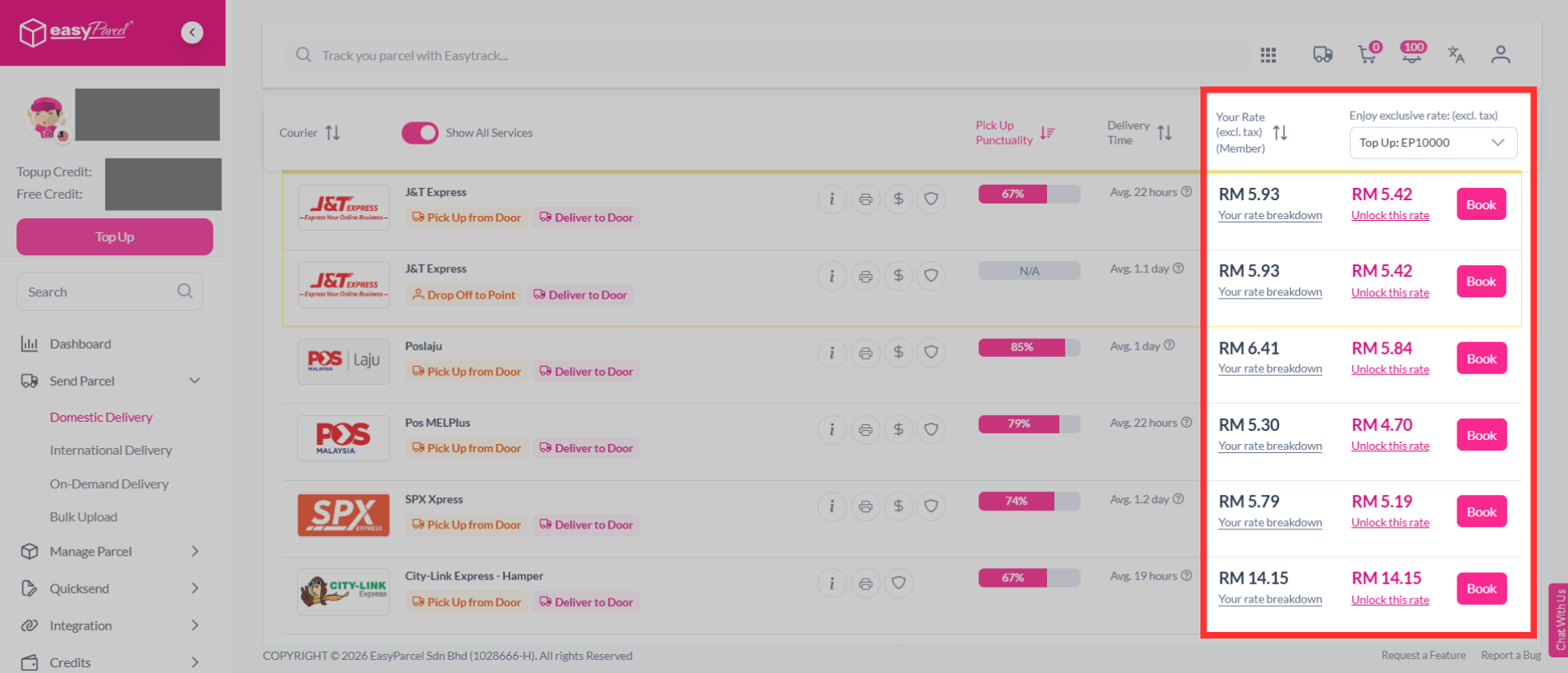View info for SPX Xpress service
Screen dimensions: 1568x673
[832, 506]
